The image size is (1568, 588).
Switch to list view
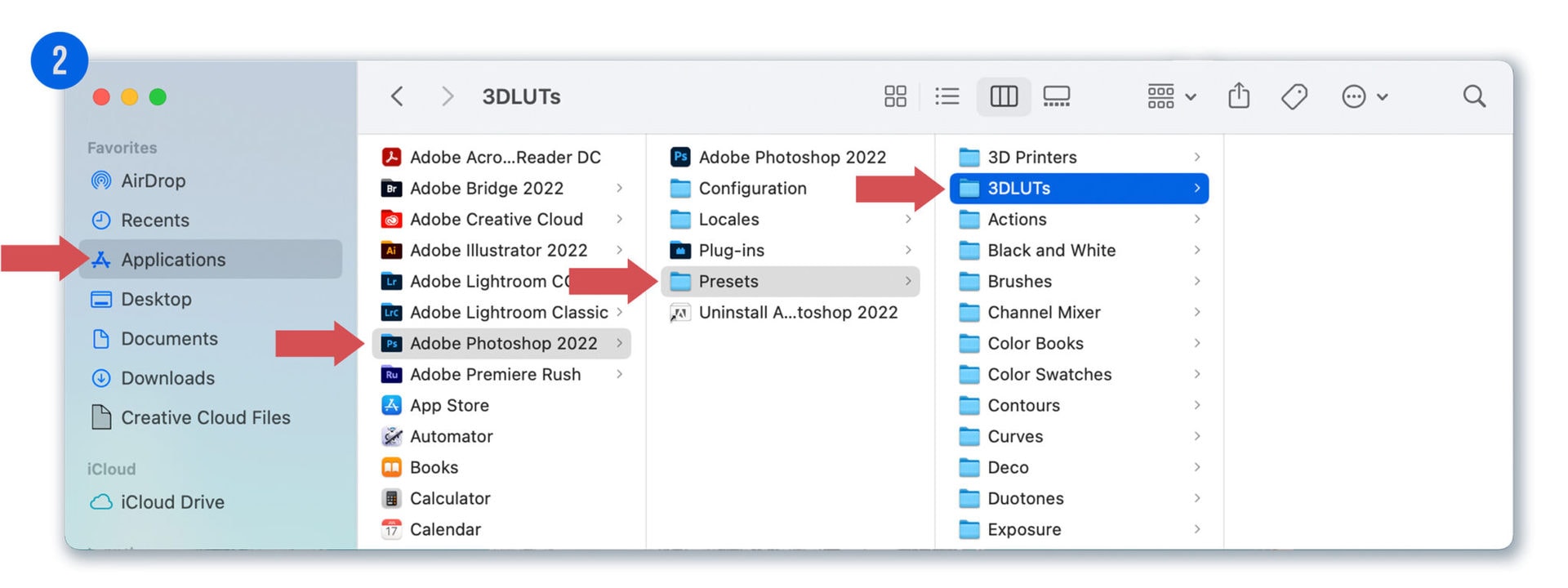point(947,96)
